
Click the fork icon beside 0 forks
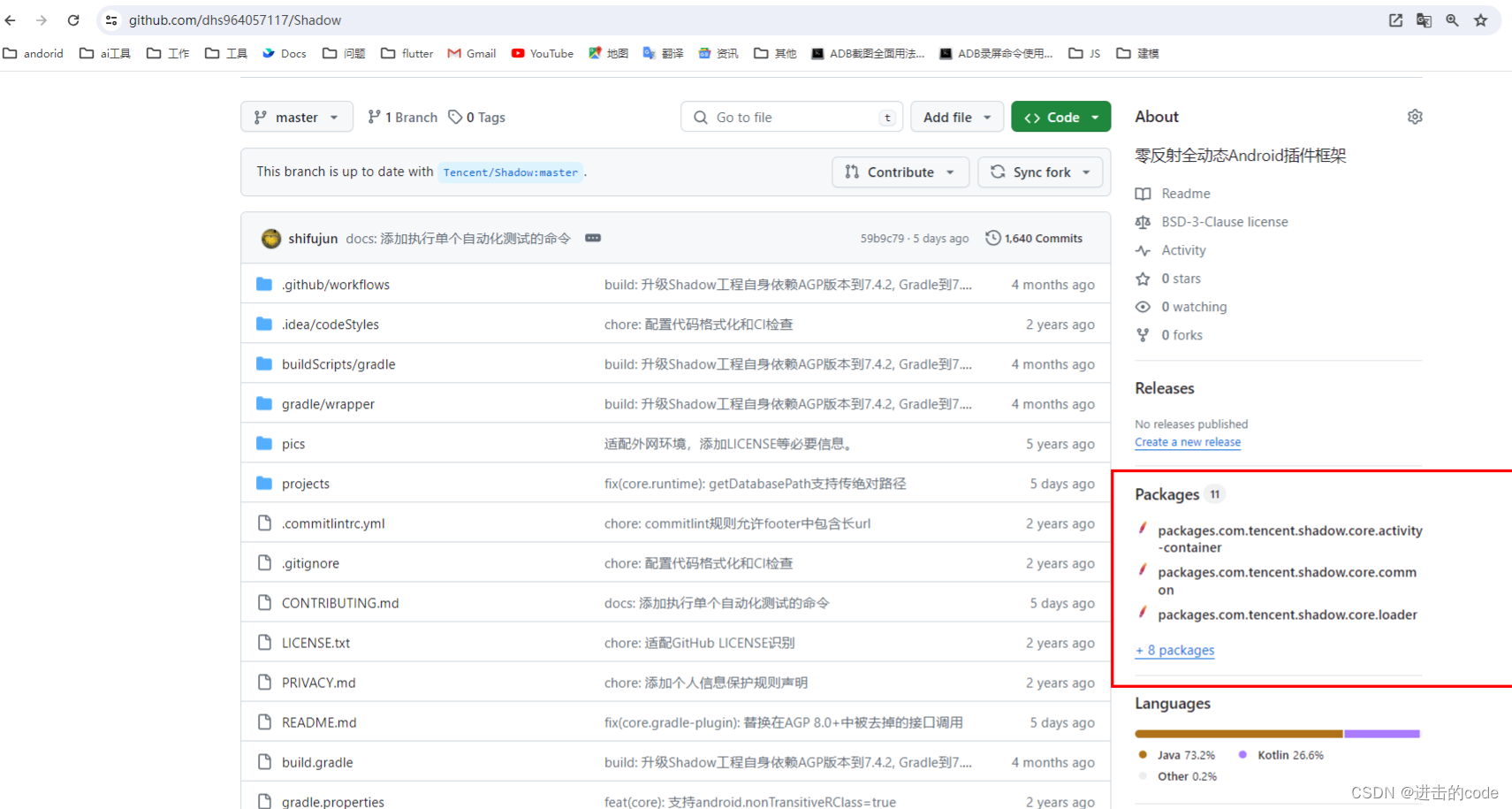tap(1143, 335)
